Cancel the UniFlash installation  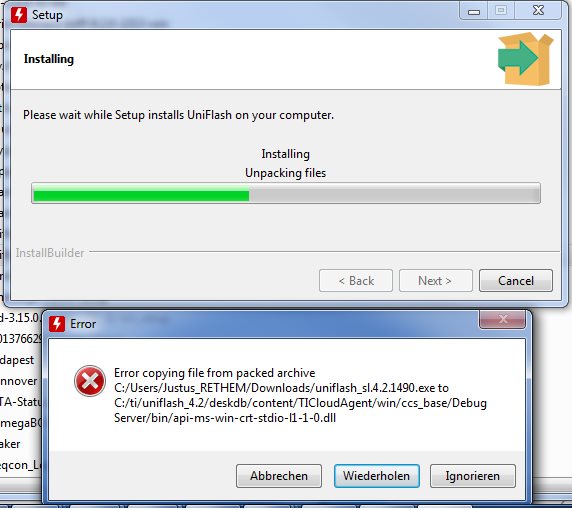tap(516, 281)
